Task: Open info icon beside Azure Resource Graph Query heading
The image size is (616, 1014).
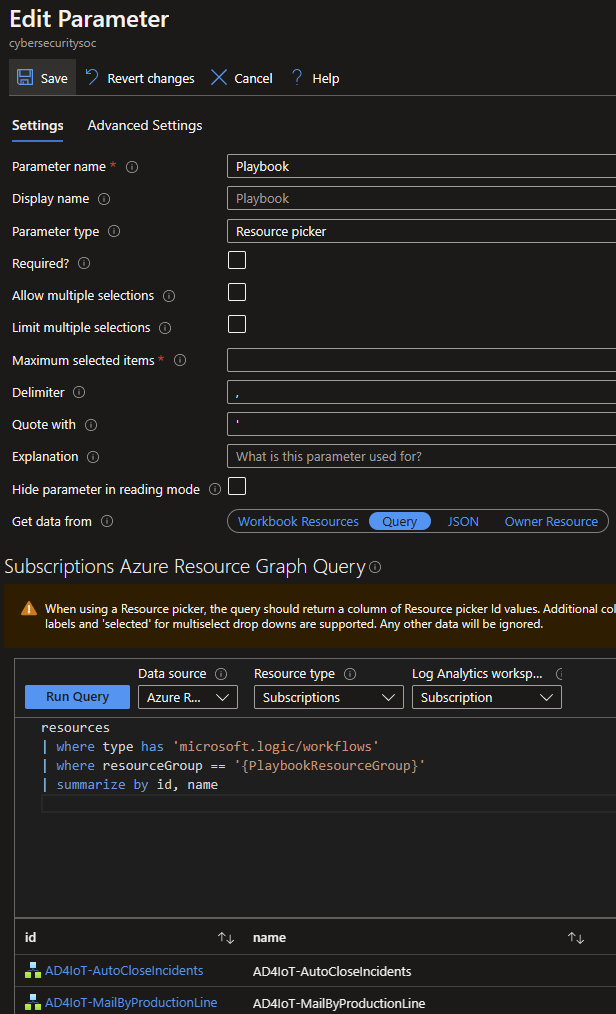Action: 375,567
